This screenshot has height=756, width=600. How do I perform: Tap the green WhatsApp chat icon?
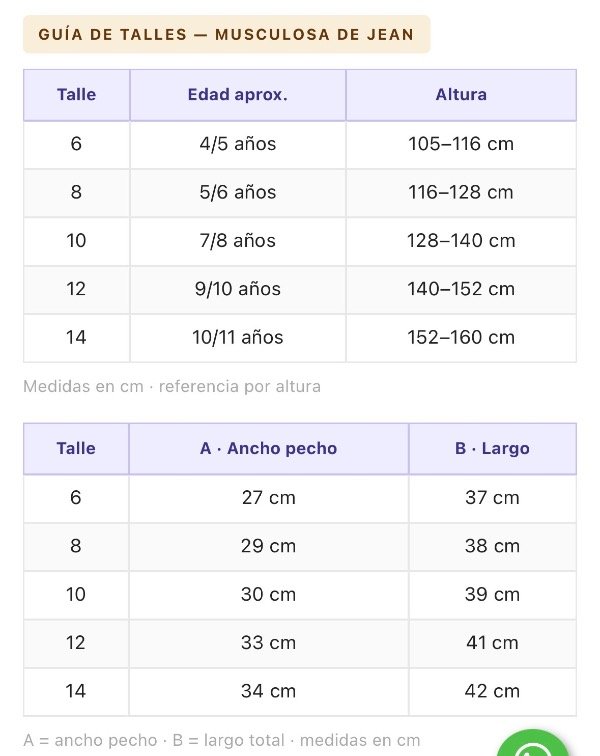[533, 743]
